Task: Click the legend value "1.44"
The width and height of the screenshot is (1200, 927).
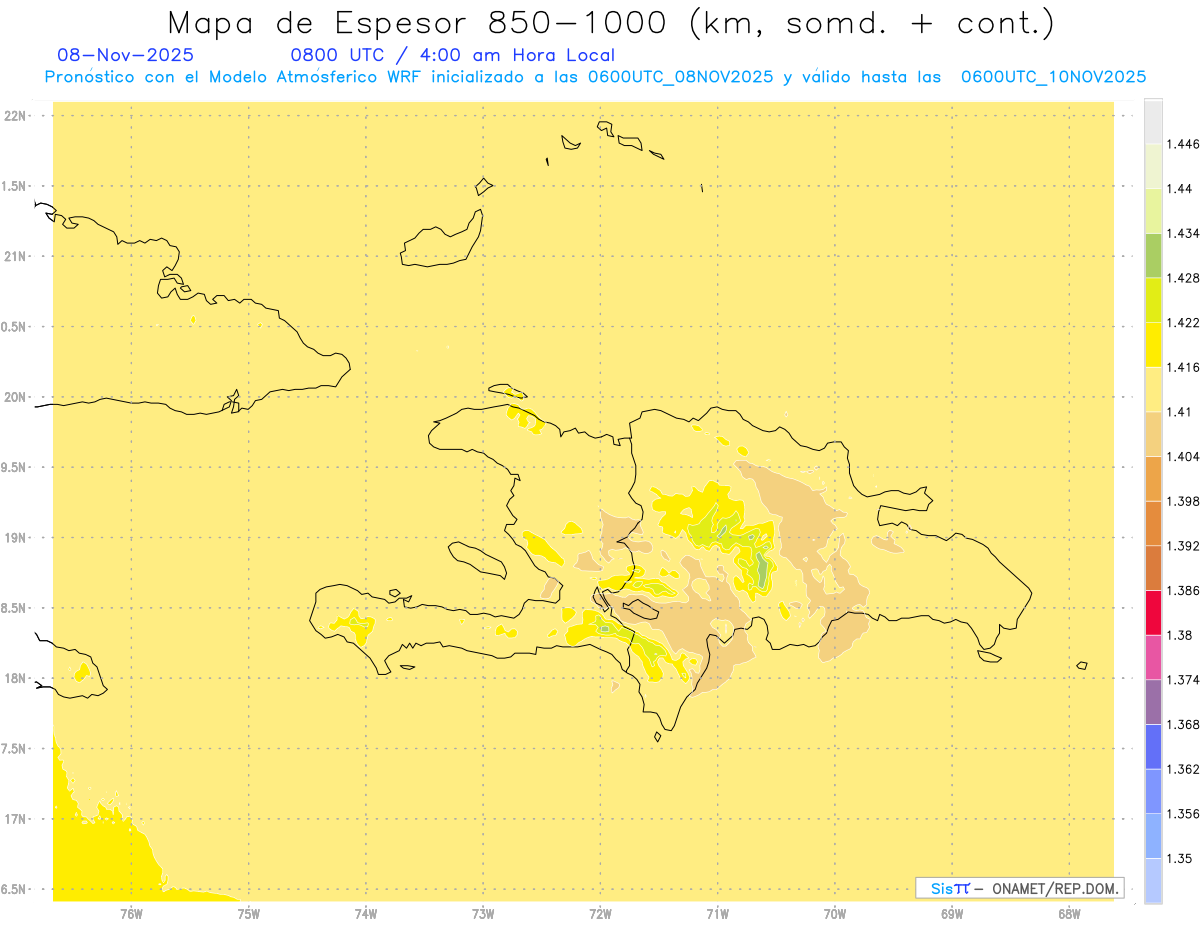Action: pos(1180,189)
